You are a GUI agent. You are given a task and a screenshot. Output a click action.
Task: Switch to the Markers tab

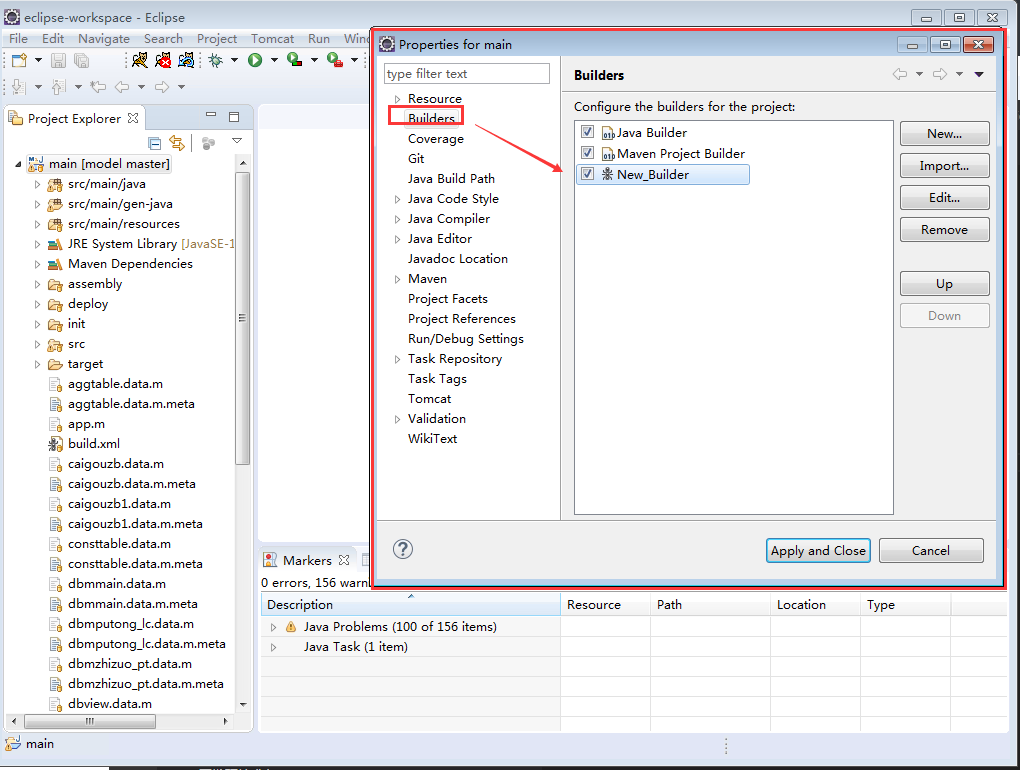click(x=307, y=560)
